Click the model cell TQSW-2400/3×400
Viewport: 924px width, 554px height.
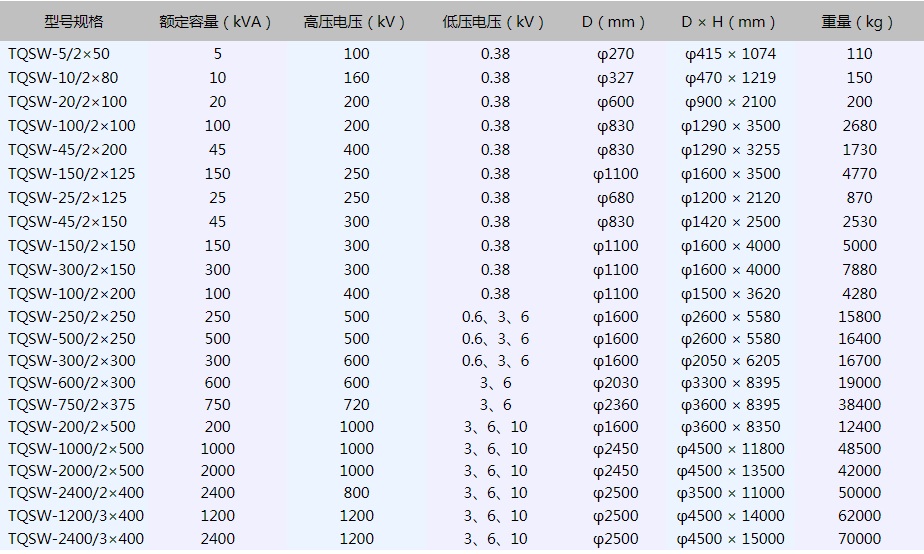coord(75,539)
